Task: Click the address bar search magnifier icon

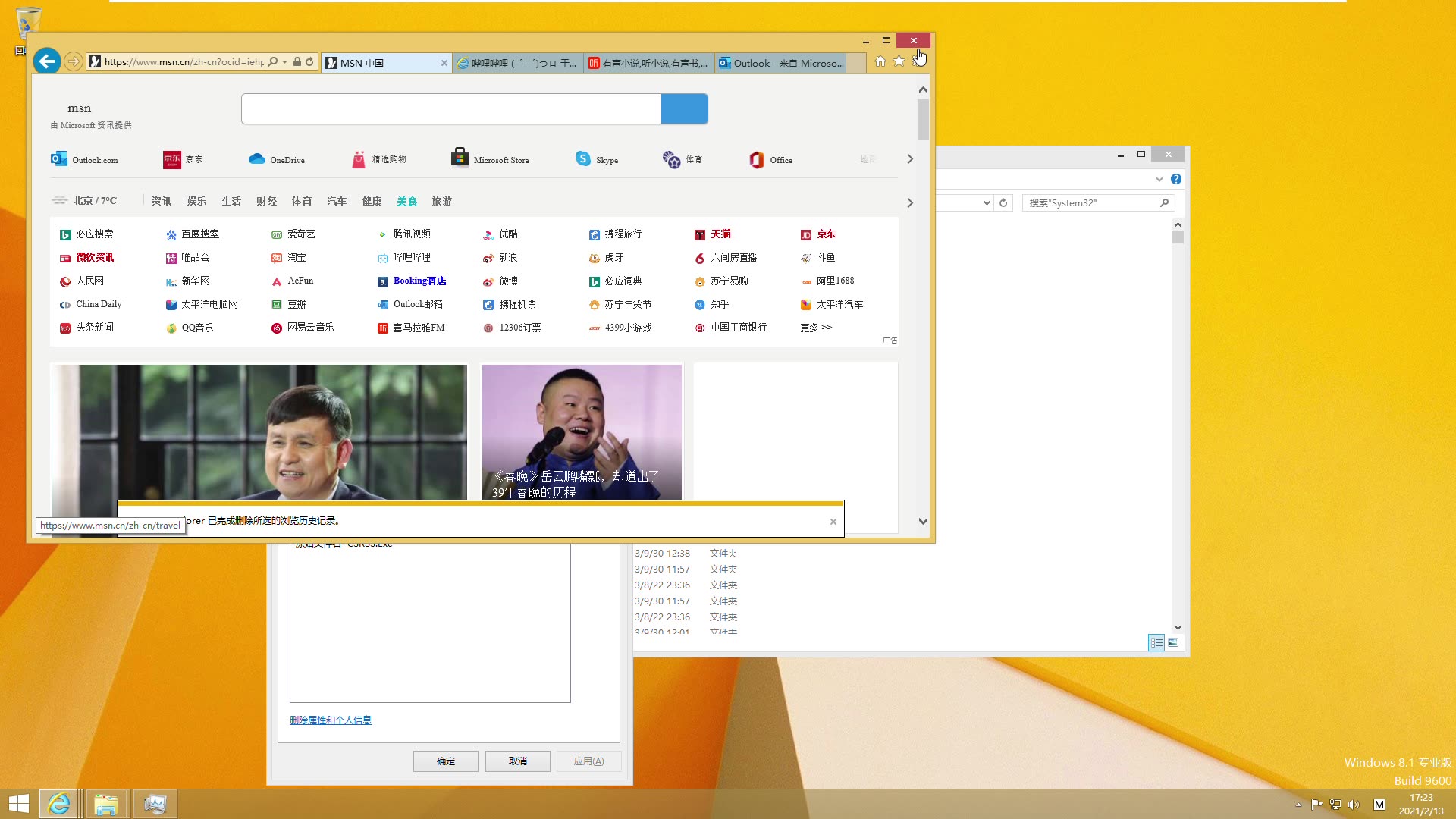Action: (x=273, y=61)
